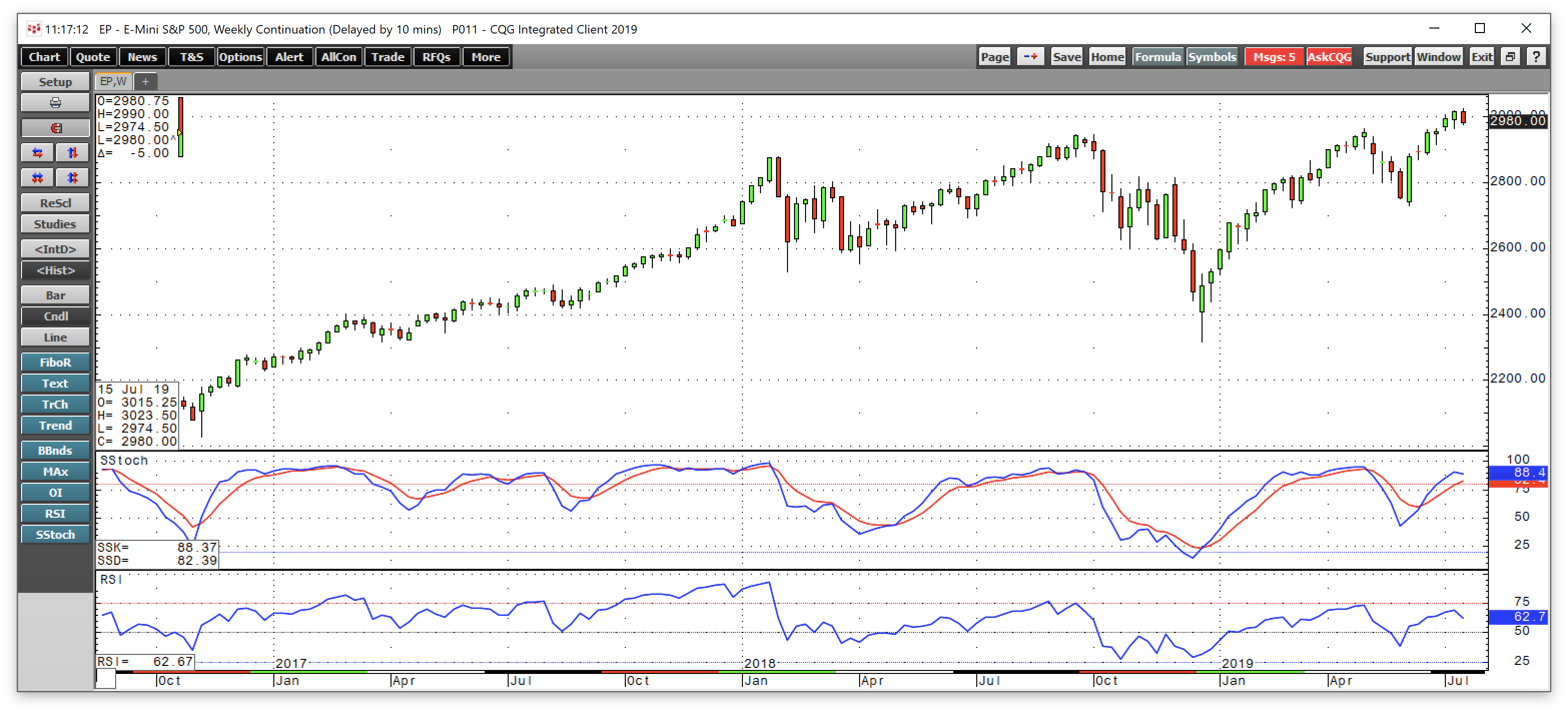Image resolution: width=1568 pixels, height=713 pixels.
Task: Click the vertical blue-red up-down arrows icon
Action: (x=73, y=153)
